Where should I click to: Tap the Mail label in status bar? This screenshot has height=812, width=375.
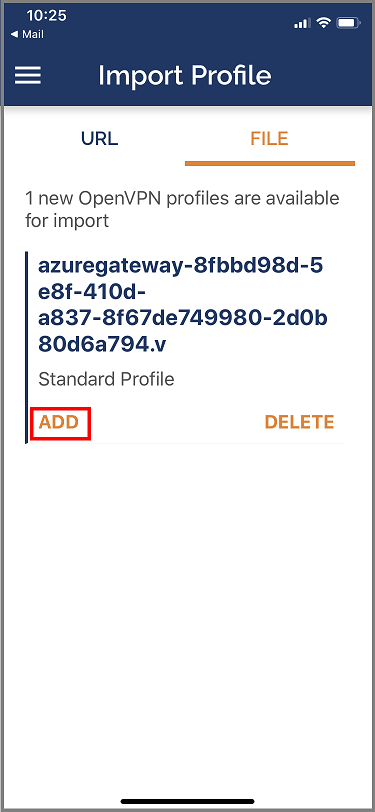tap(33, 35)
